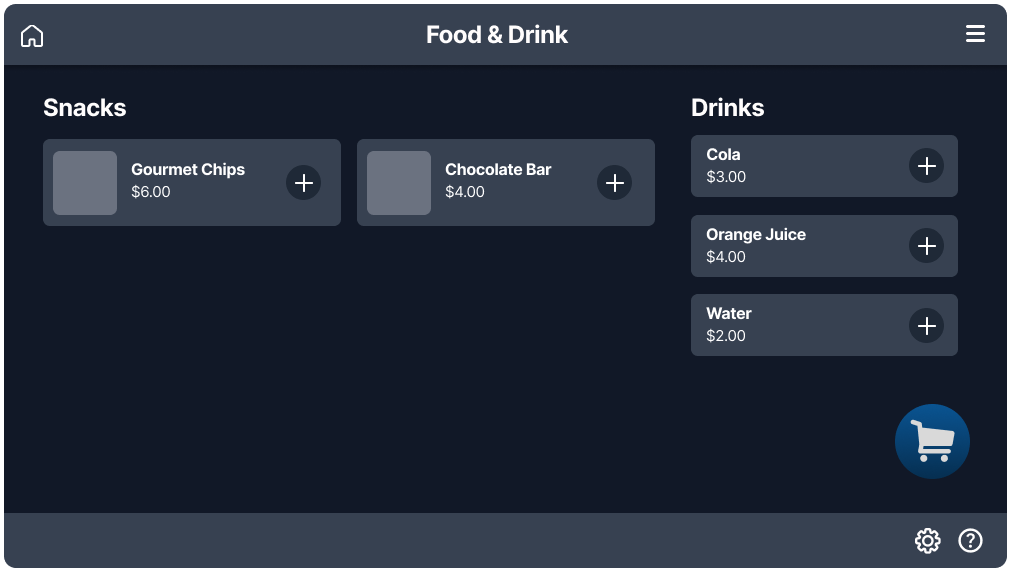The height and width of the screenshot is (572, 1011).
Task: Select the Chocolate Bar thumbnail image
Action: 399,183
